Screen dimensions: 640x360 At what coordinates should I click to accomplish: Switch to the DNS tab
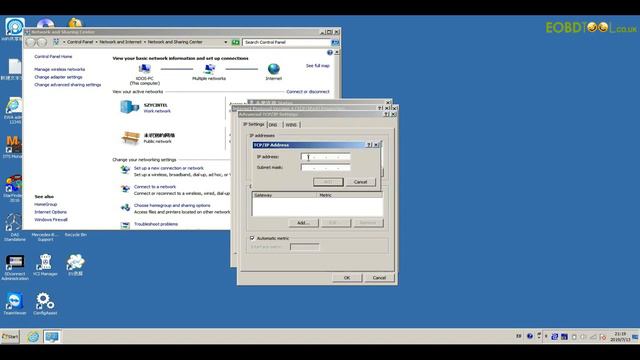pyautogui.click(x=273, y=124)
